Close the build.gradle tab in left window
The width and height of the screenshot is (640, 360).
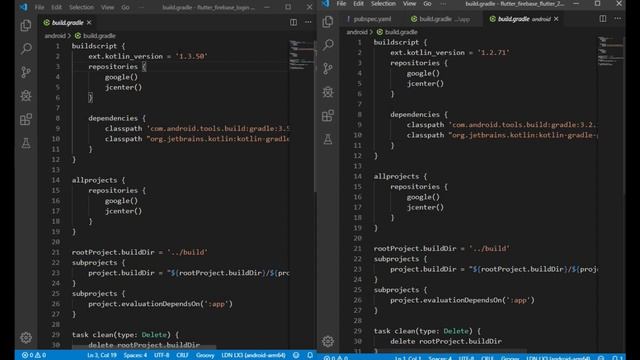click(89, 22)
